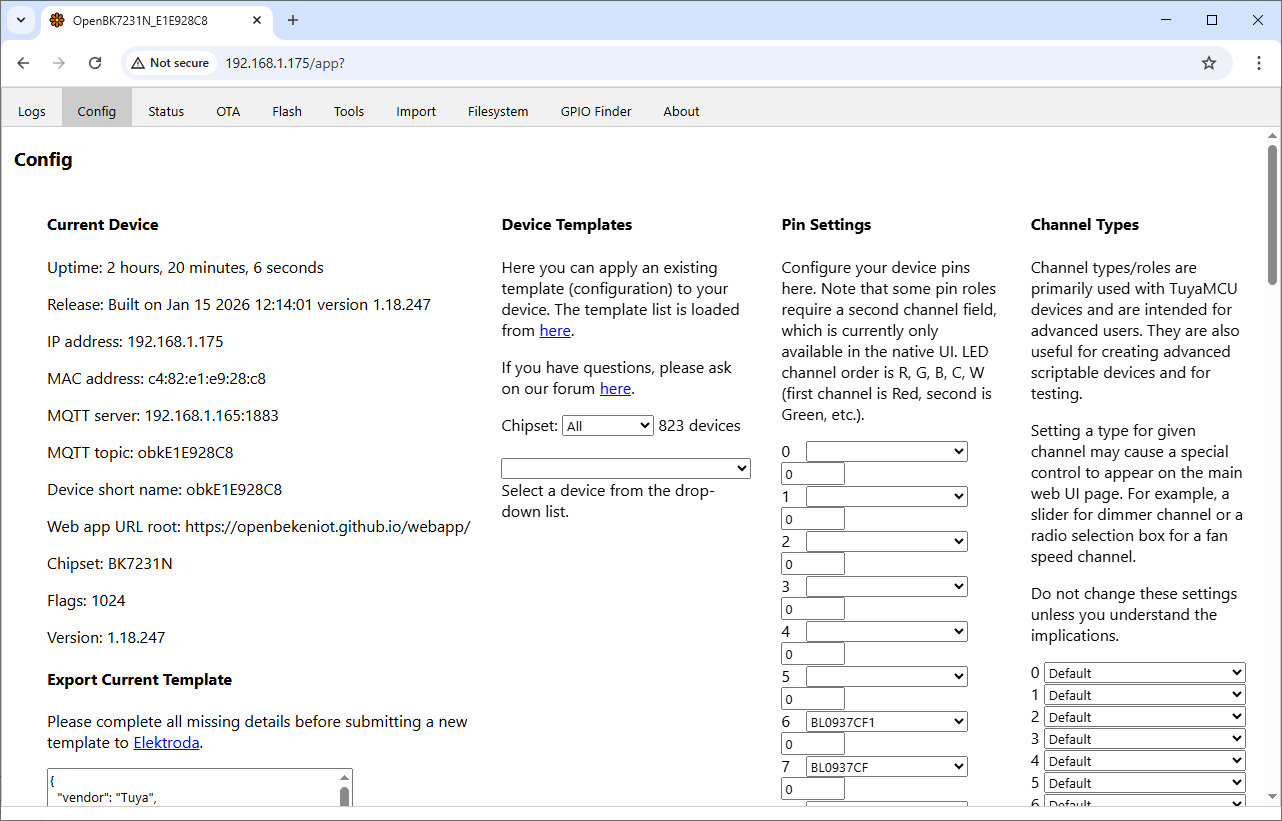Open pin 7 role dropdown showing BL0937CF
The width and height of the screenshot is (1282, 821).
click(x=886, y=767)
